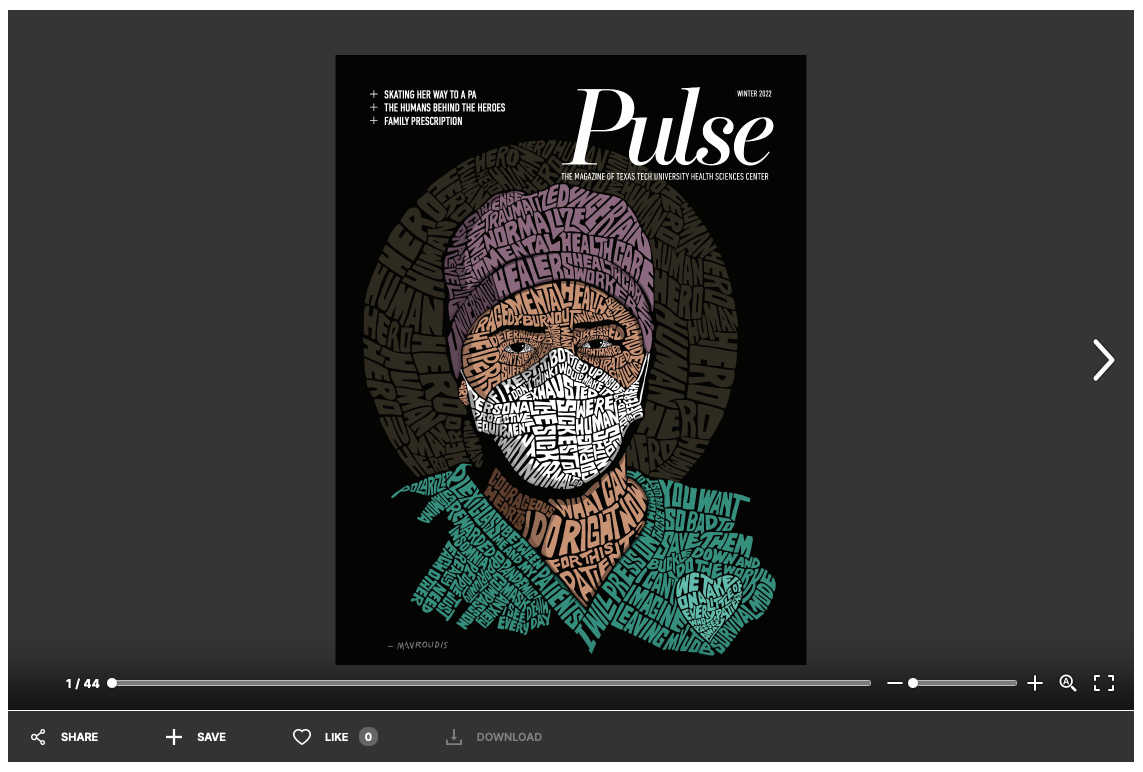Click the LIKE text label
The image size is (1143, 772).
click(x=336, y=737)
